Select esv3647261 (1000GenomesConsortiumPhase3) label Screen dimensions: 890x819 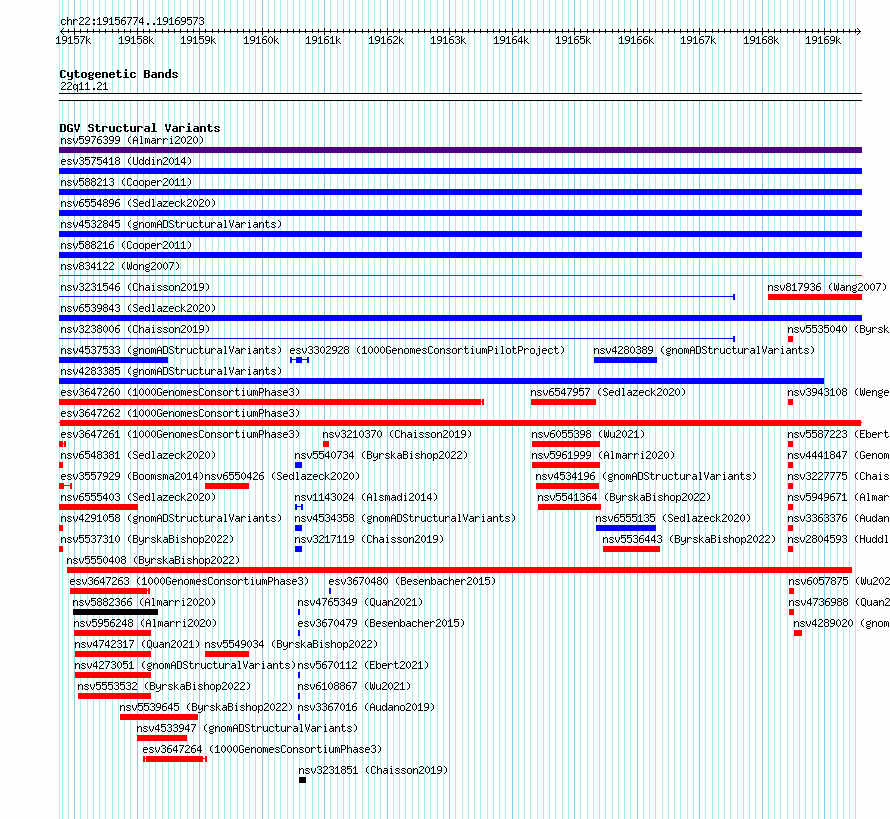(180, 434)
